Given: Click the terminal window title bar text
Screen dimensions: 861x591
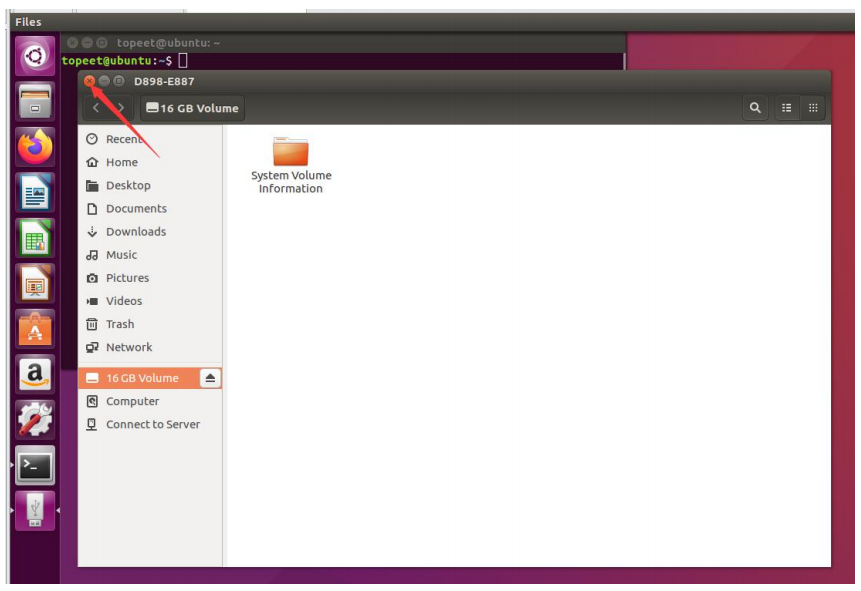Looking at the screenshot, I should [x=168, y=43].
